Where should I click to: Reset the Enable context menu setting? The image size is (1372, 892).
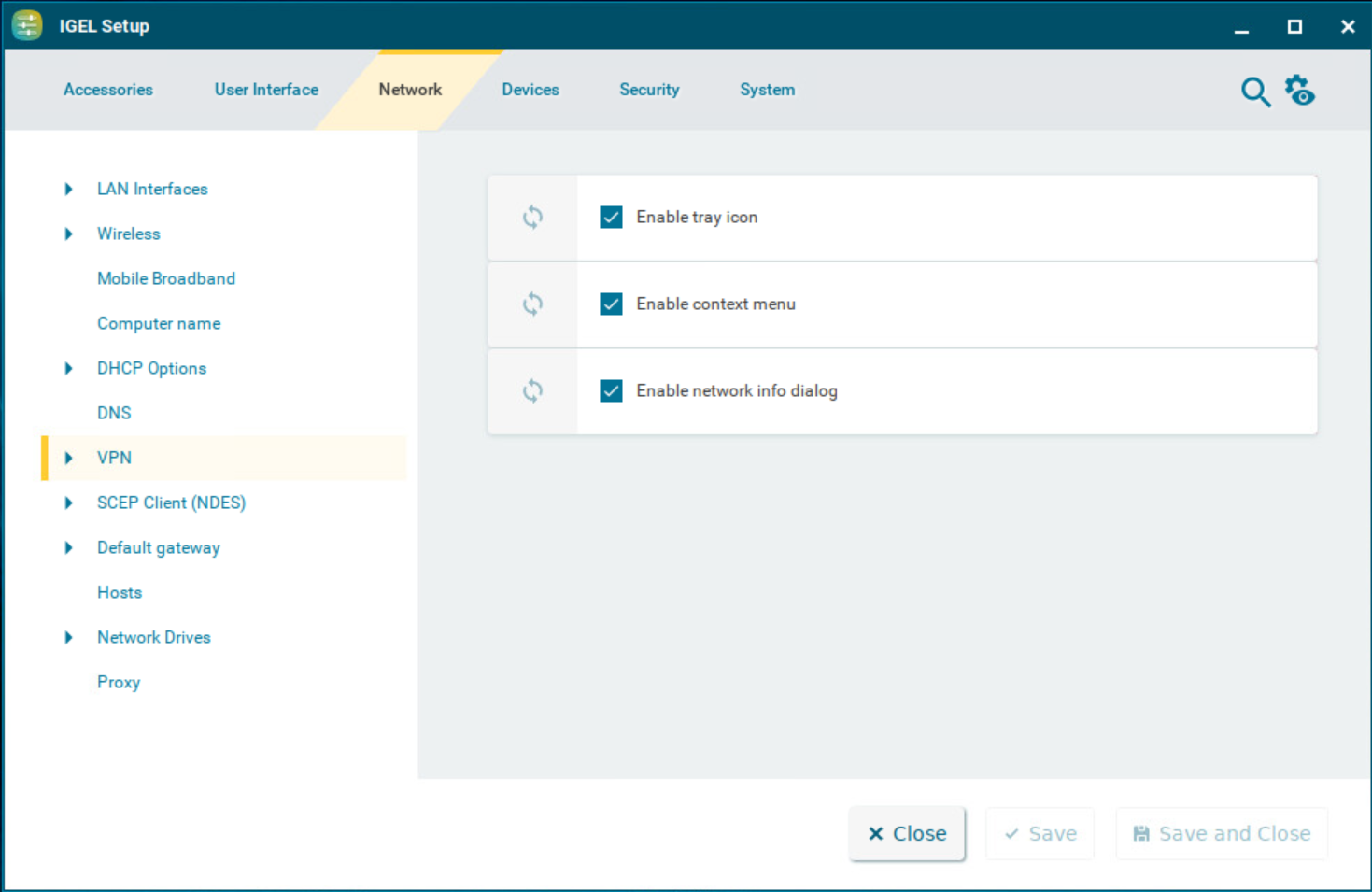click(x=532, y=304)
